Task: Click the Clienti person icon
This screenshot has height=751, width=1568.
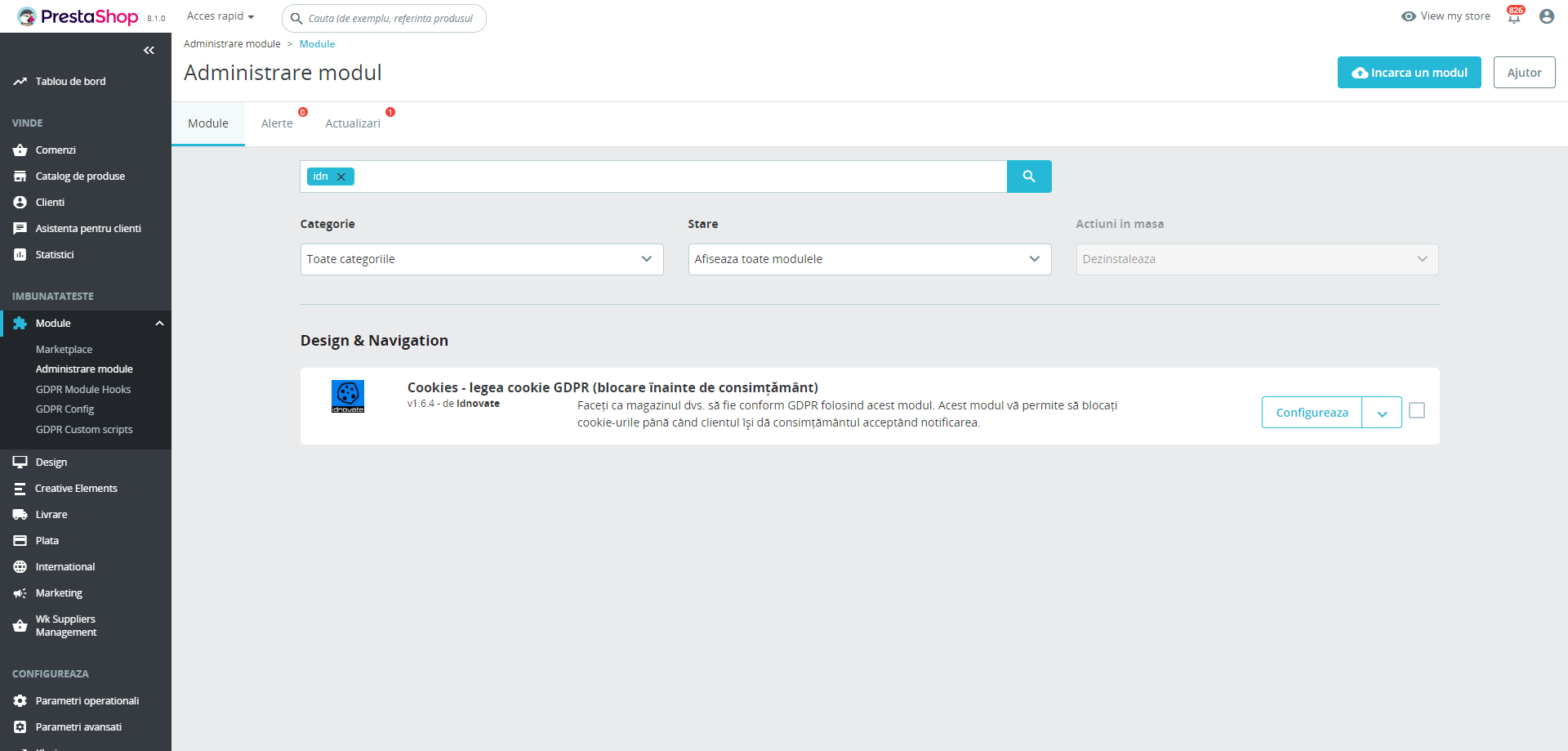Action: pos(20,203)
